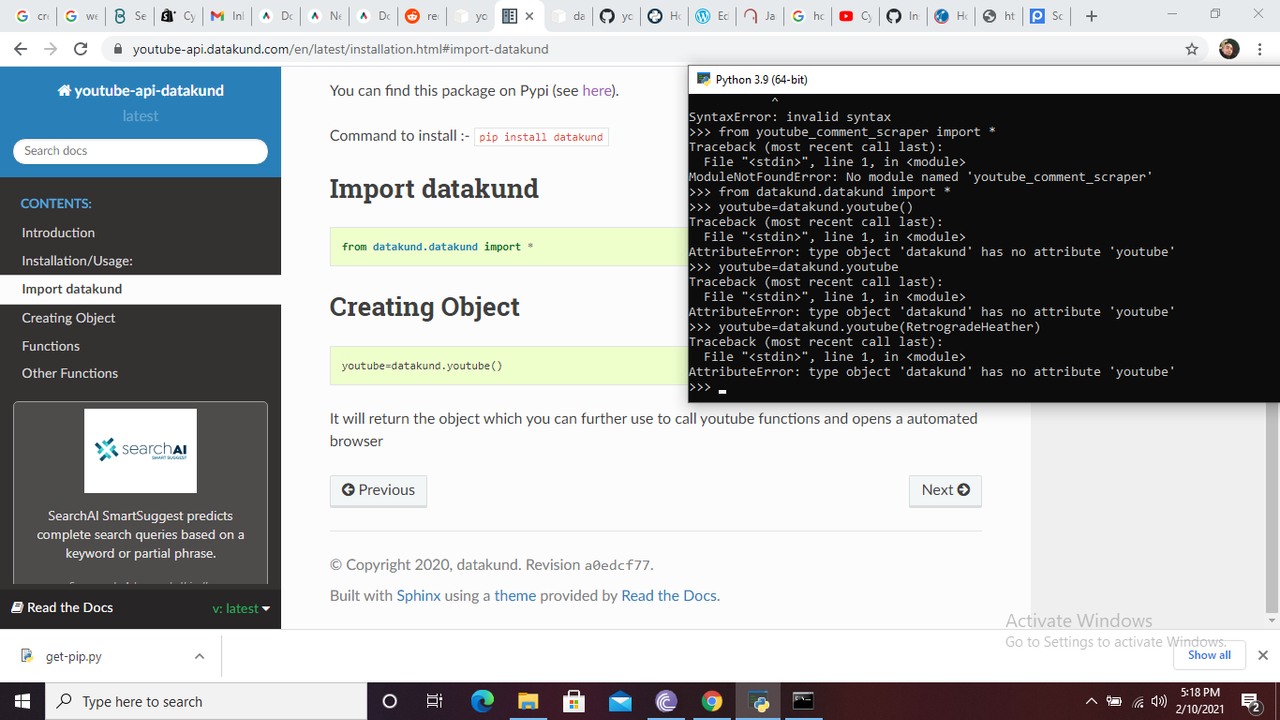Open a new Chrome tab with plus

click(1091, 16)
